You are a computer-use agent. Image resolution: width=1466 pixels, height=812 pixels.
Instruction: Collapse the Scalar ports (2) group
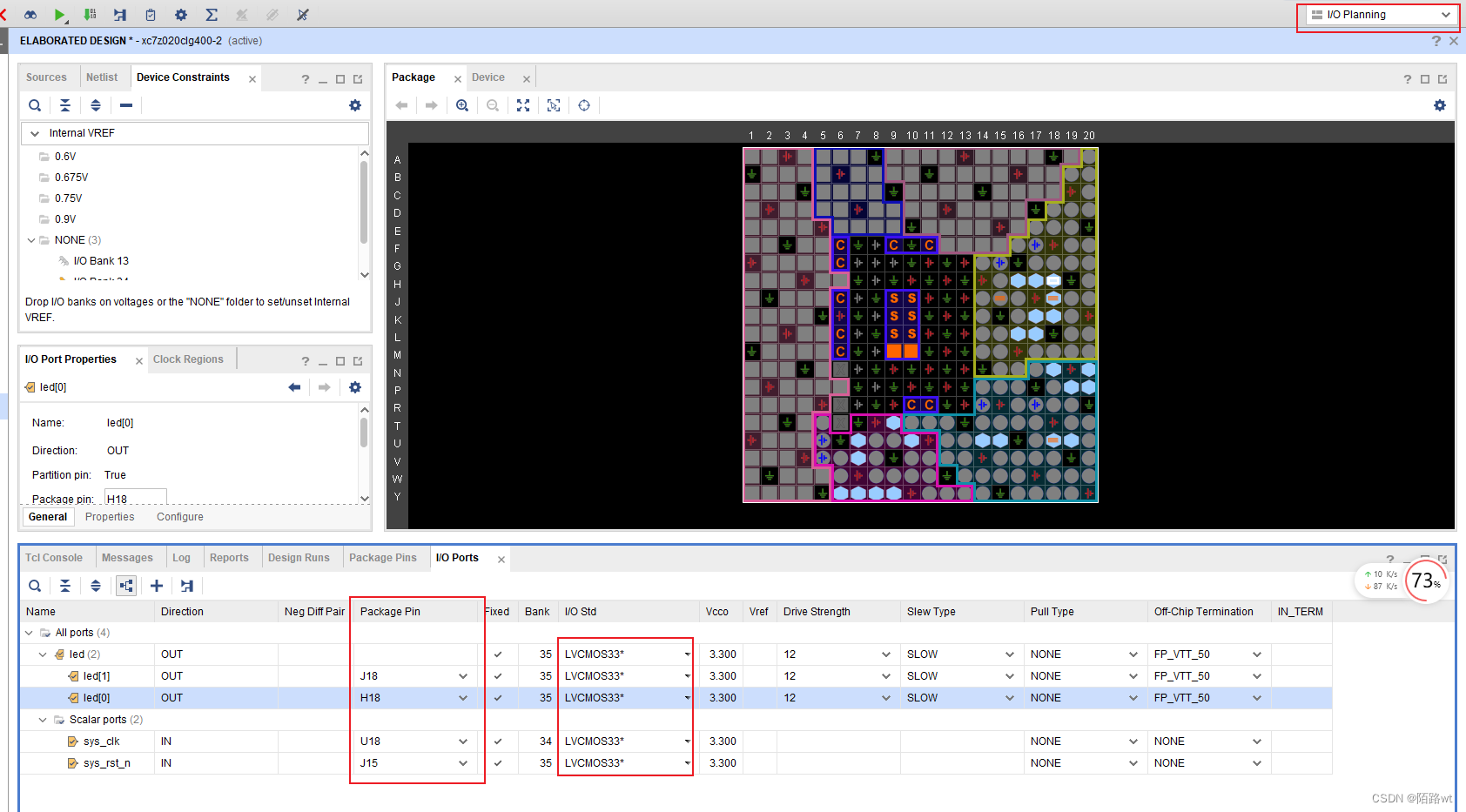click(x=43, y=720)
